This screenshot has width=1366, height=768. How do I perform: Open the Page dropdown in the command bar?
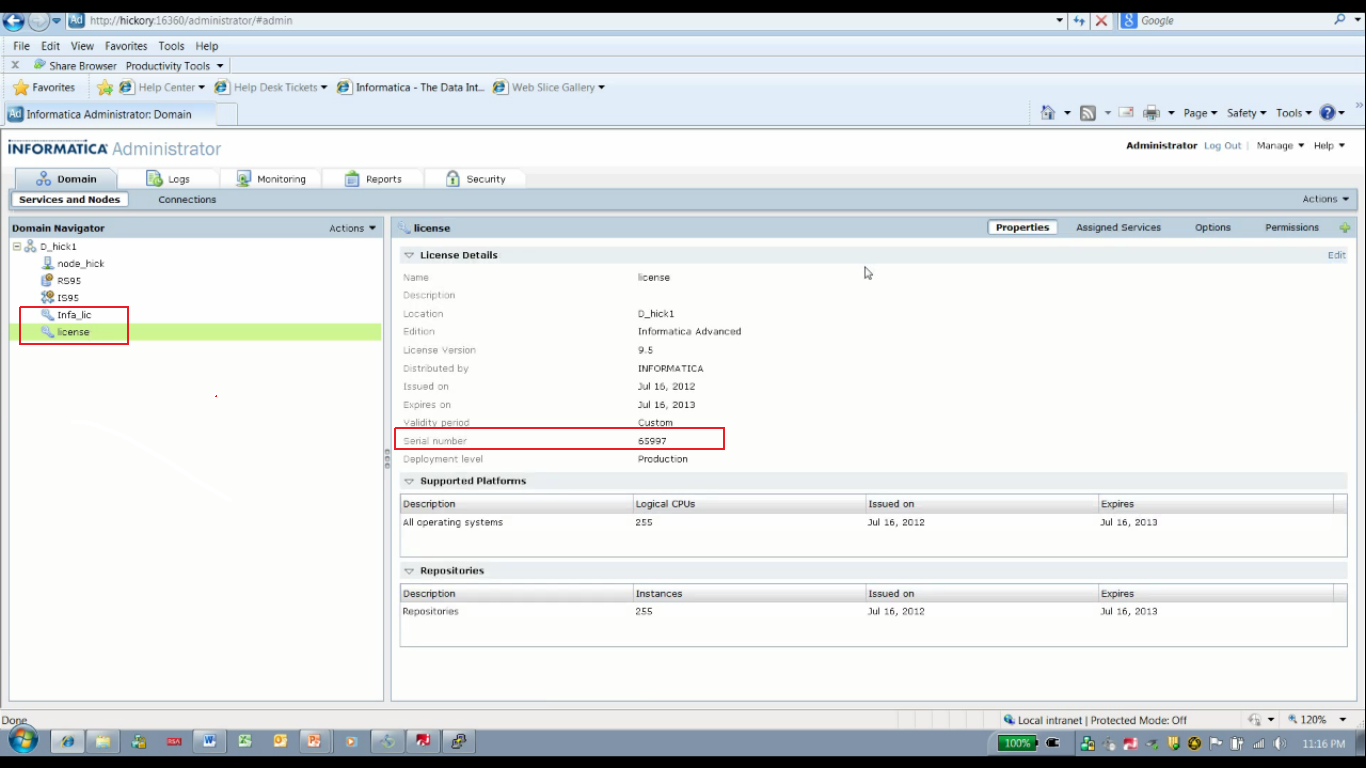tap(1200, 113)
